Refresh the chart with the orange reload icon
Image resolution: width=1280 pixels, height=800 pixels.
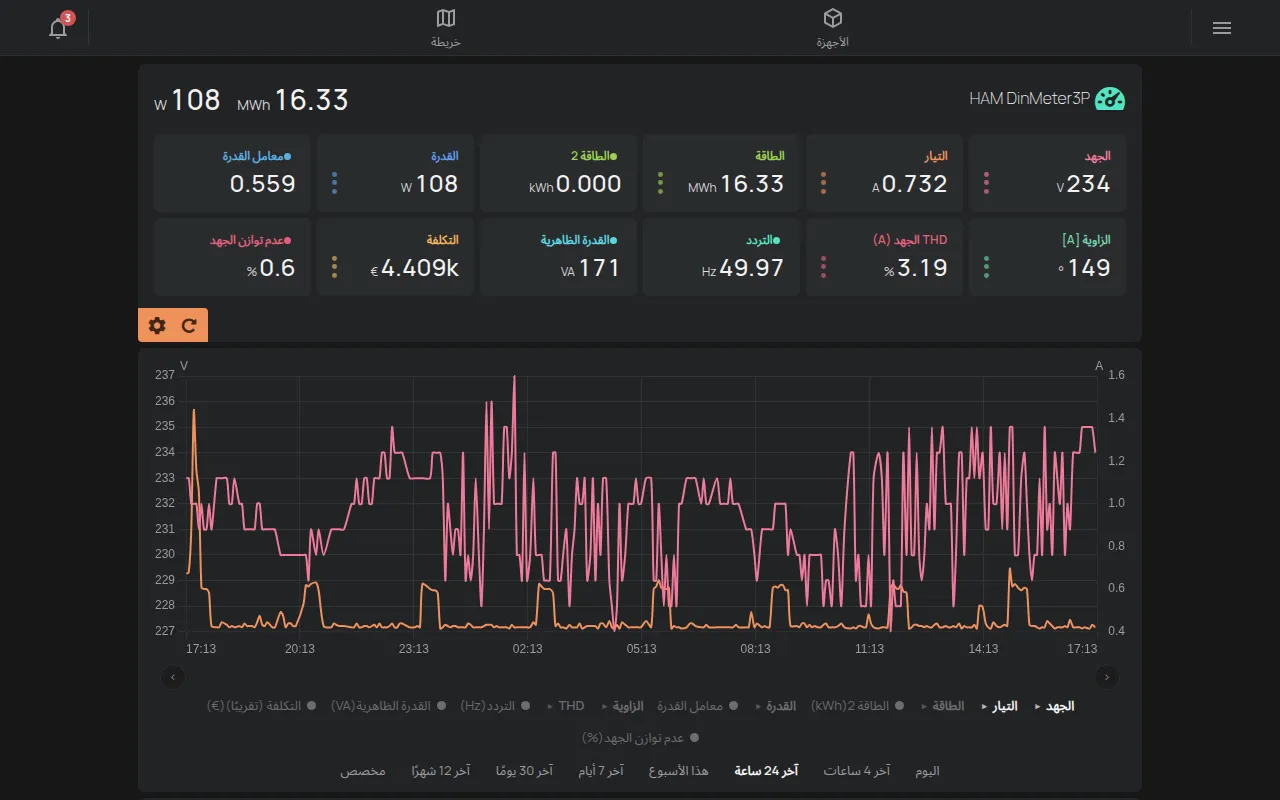click(189, 325)
